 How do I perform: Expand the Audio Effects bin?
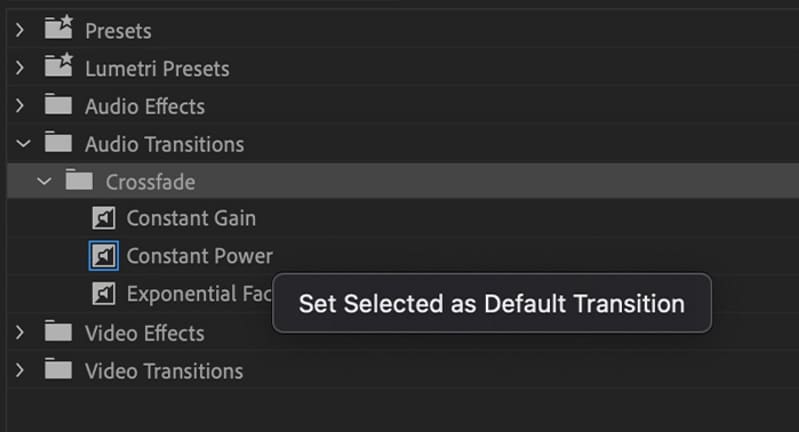tap(21, 106)
